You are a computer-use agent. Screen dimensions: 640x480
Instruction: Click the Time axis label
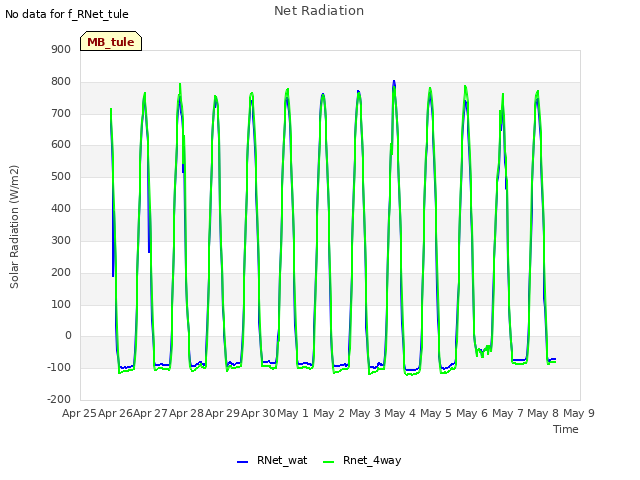[566, 429]
